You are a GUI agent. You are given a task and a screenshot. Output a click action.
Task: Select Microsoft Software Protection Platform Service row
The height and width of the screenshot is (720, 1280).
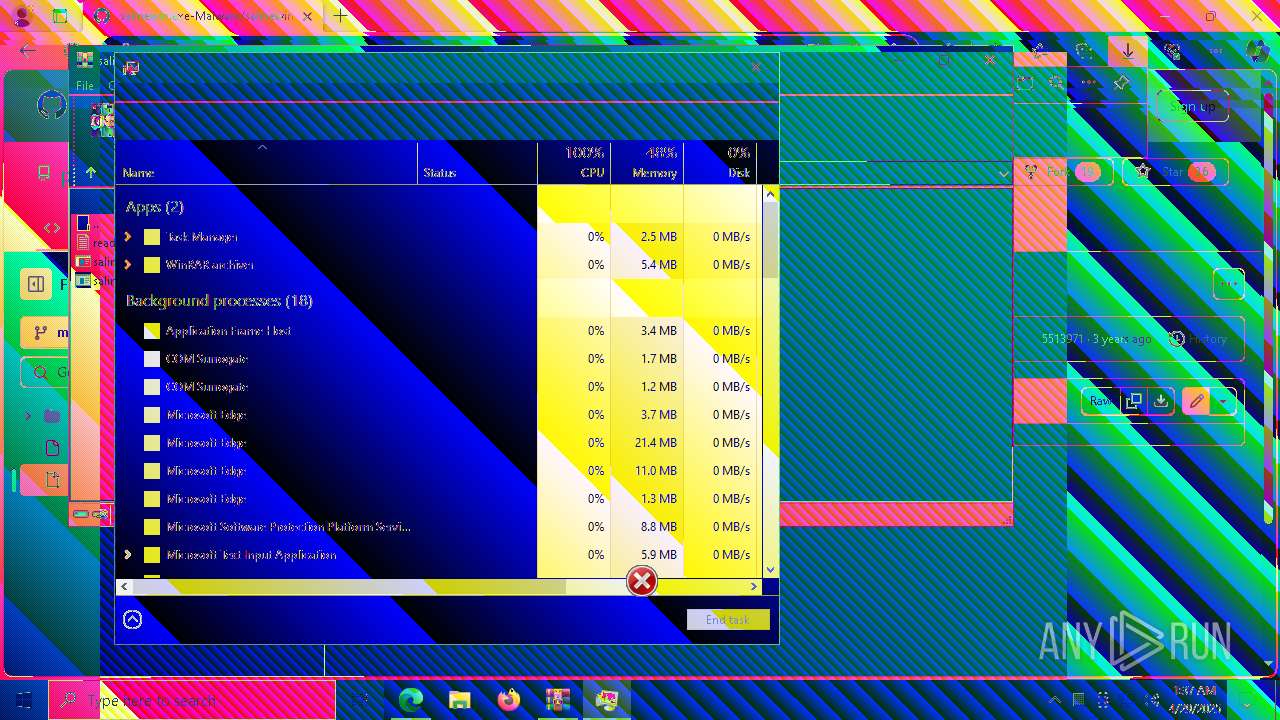tap(439, 527)
